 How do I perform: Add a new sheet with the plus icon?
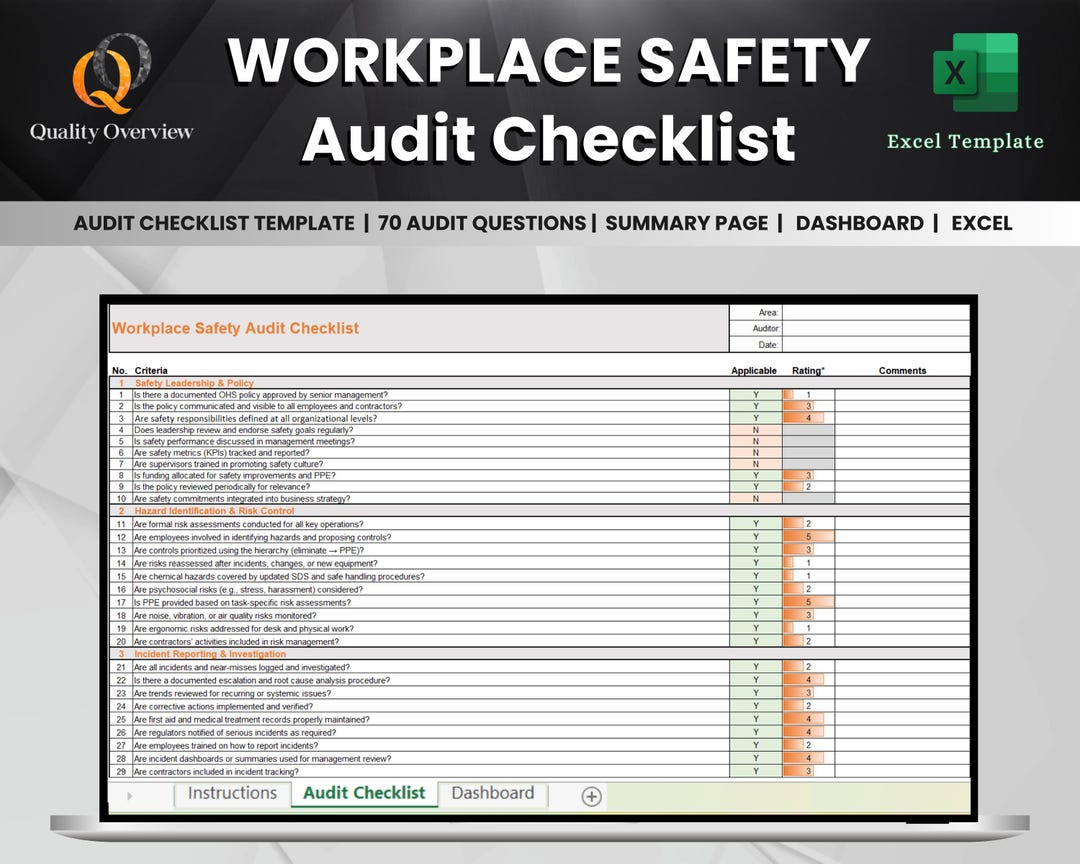[x=590, y=795]
